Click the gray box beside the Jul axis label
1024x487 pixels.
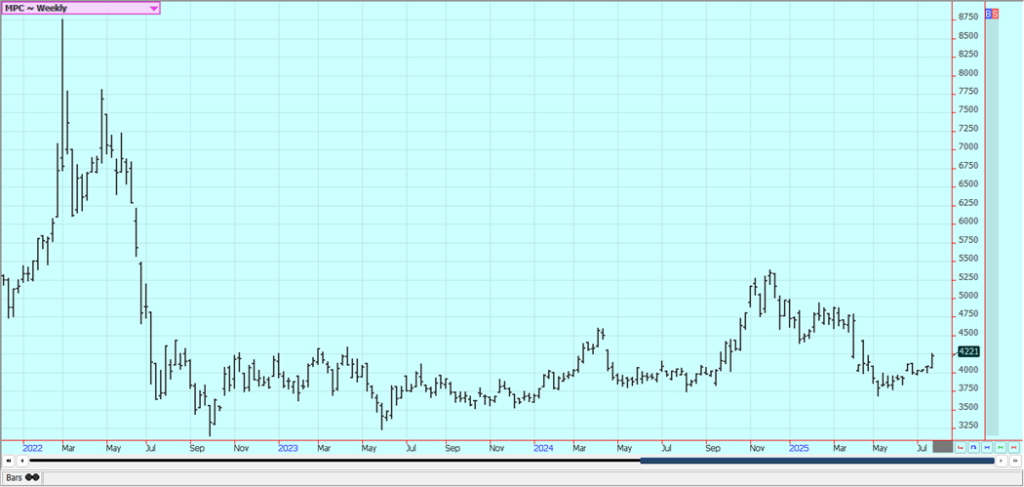[x=942, y=447]
